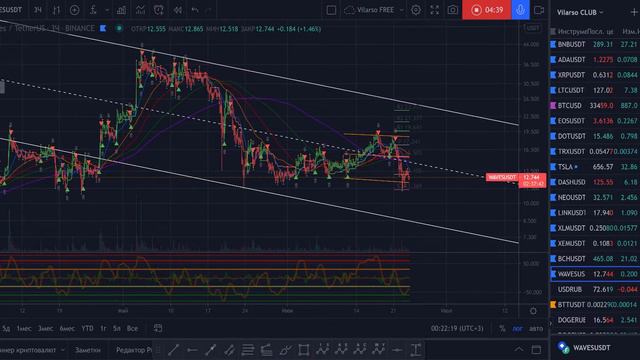Switch to the Заметки tab
The width and height of the screenshot is (640, 360).
(x=88, y=350)
